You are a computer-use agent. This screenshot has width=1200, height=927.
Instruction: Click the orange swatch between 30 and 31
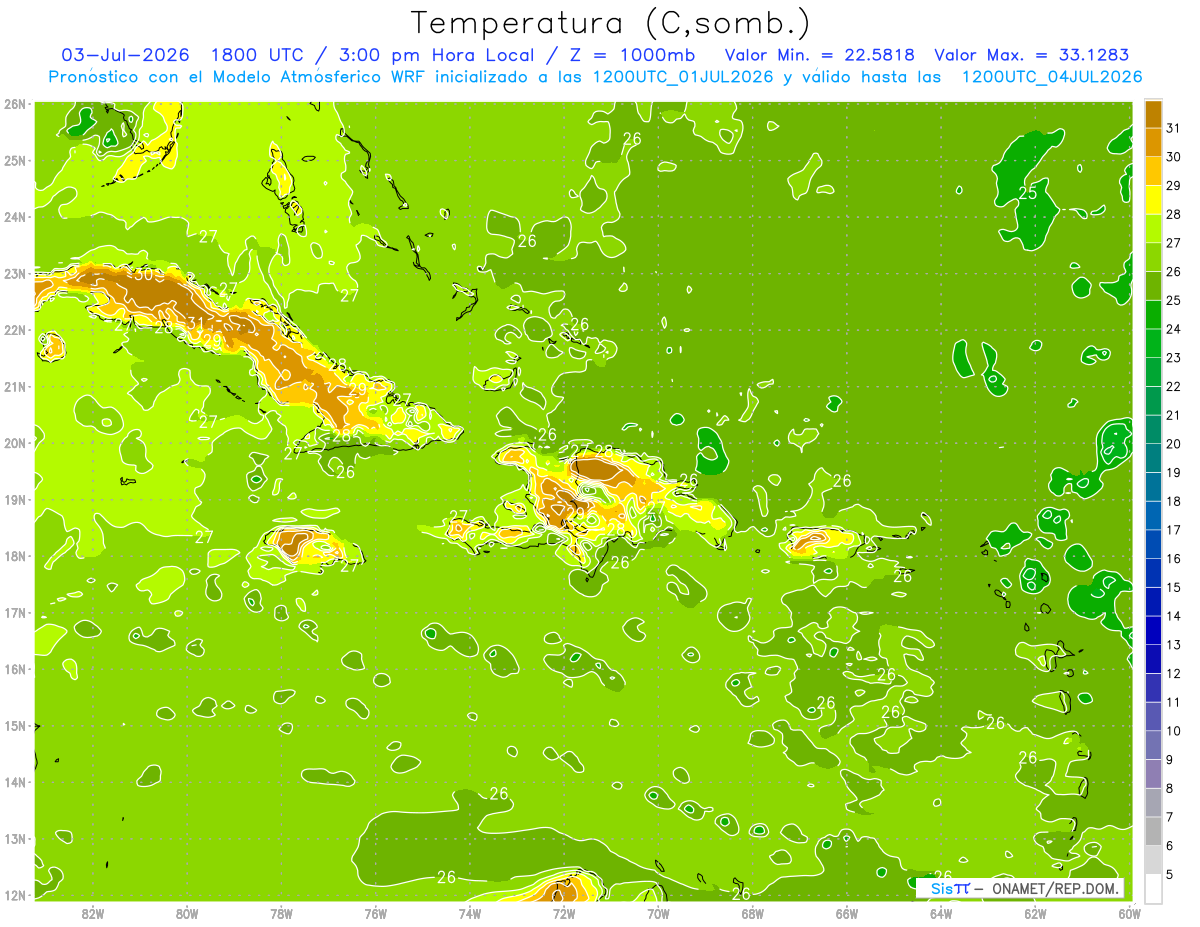coord(1153,142)
